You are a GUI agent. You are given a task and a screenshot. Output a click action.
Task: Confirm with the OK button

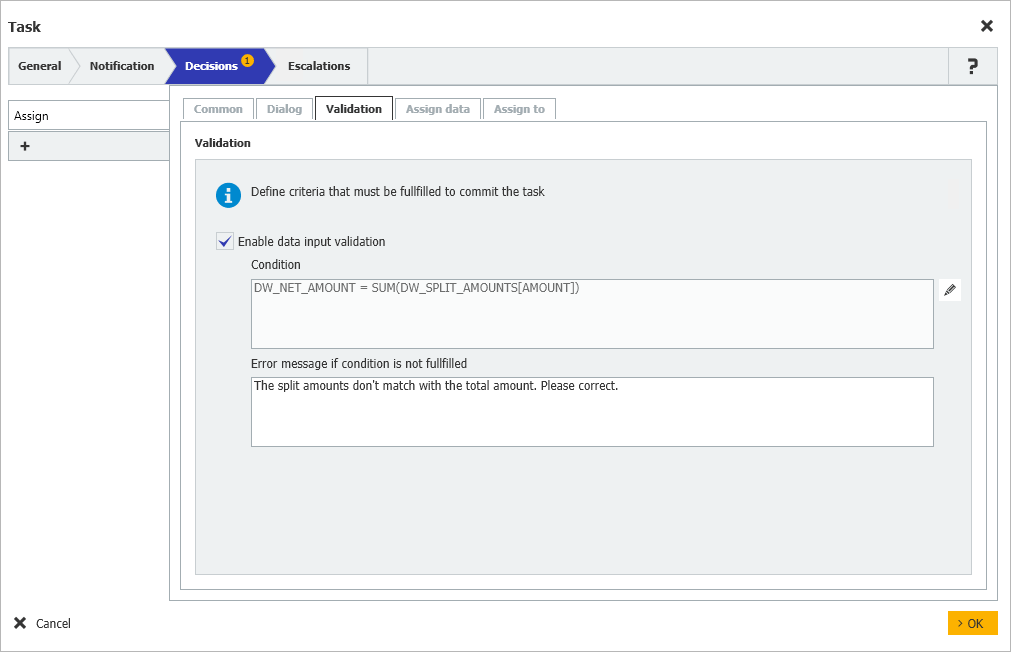point(972,623)
